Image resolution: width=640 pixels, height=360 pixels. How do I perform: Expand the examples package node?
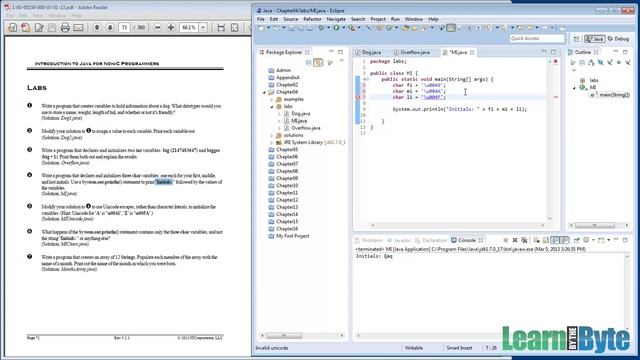point(272,100)
